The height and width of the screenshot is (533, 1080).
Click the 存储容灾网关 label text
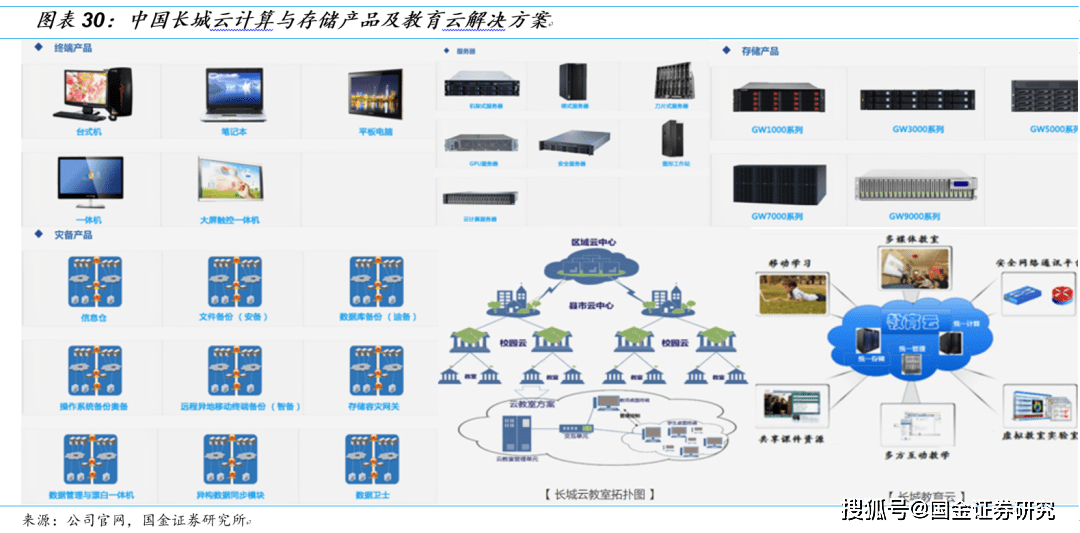(374, 406)
